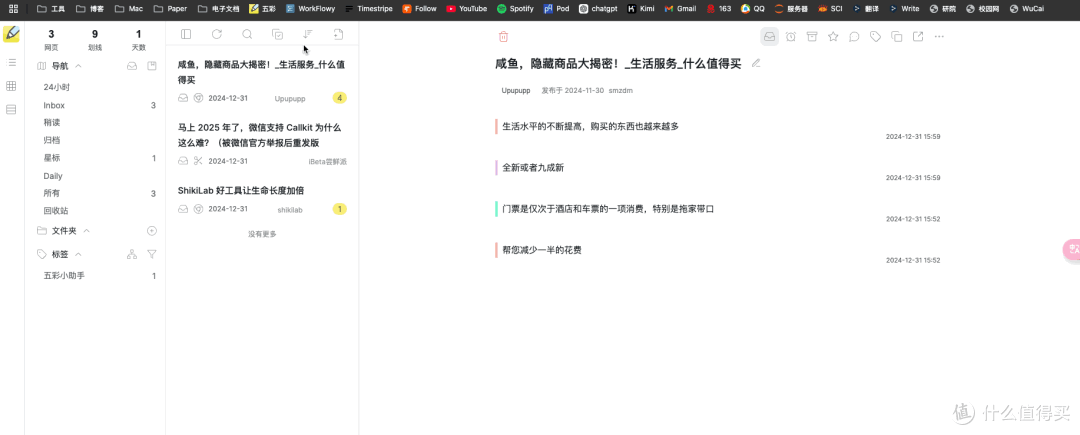The image size is (1080, 435).
Task: Edit article title with pencil icon
Action: [x=756, y=63]
